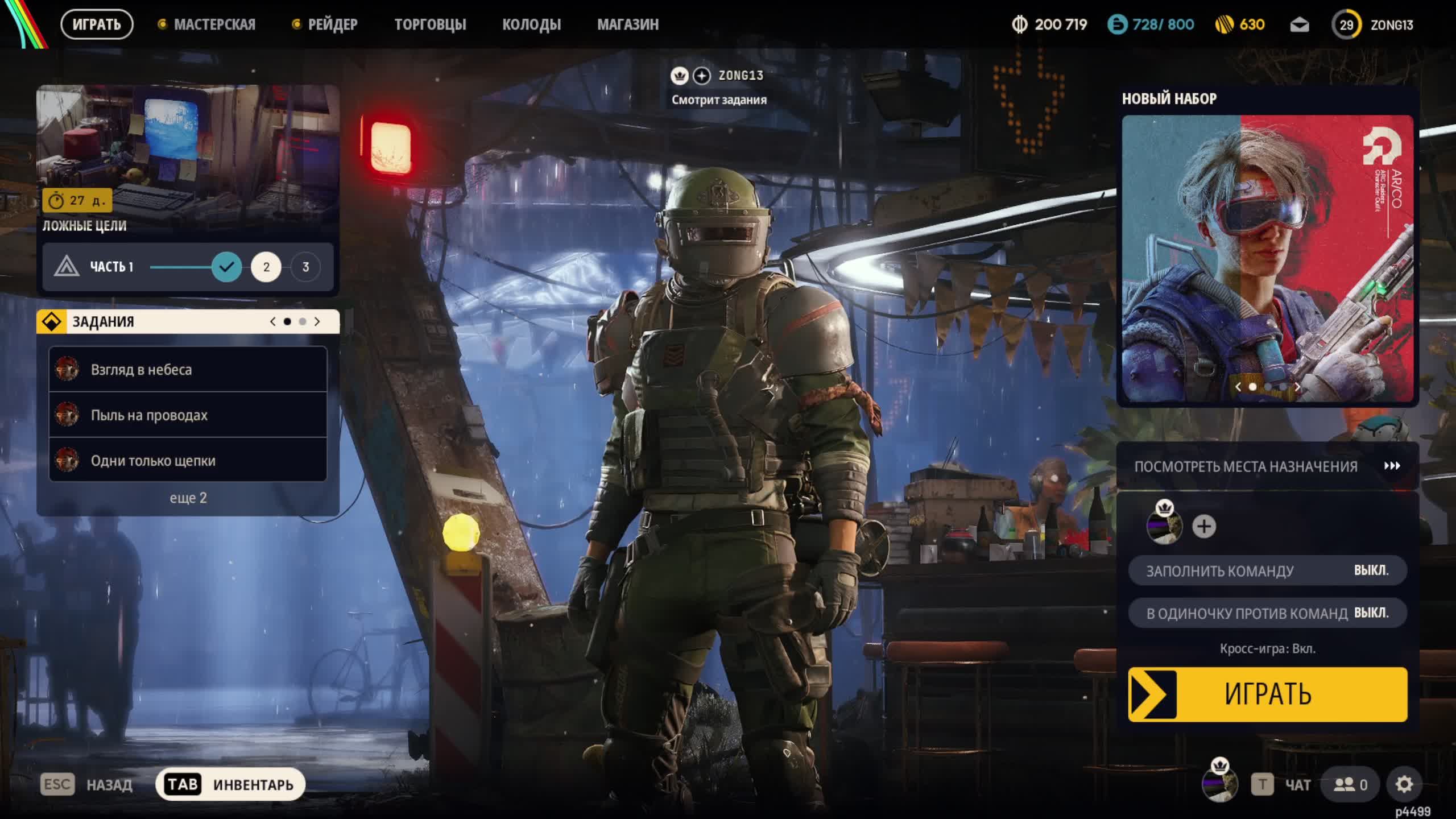
Task: Click the trader avatar for Одни только щепки
Action: (x=67, y=460)
